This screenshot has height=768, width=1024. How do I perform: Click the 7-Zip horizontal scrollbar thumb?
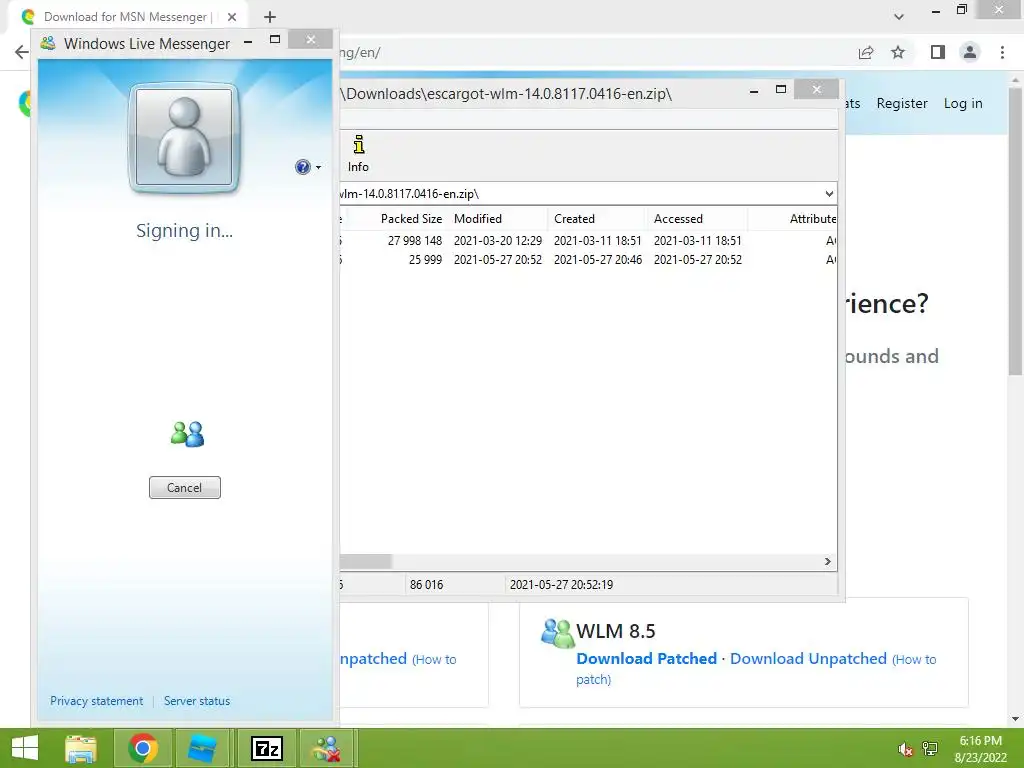366,562
